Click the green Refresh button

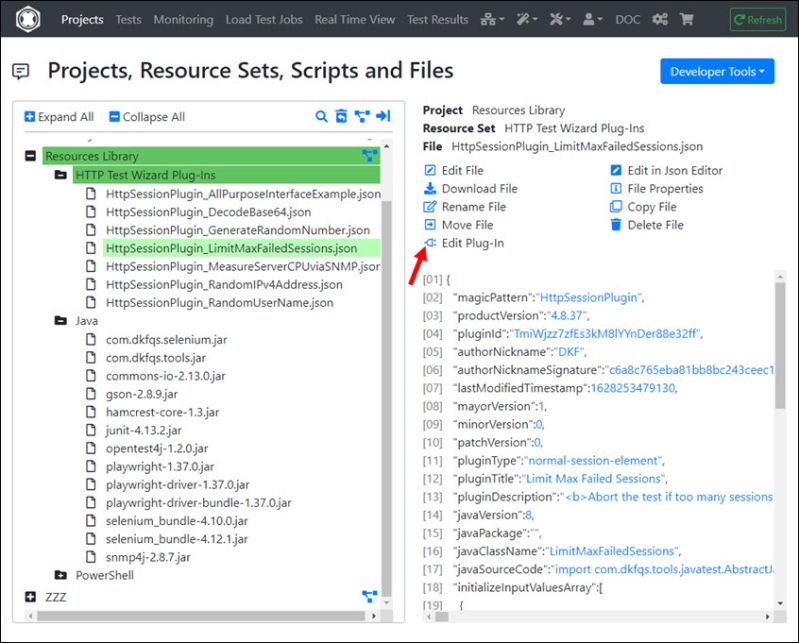[758, 20]
